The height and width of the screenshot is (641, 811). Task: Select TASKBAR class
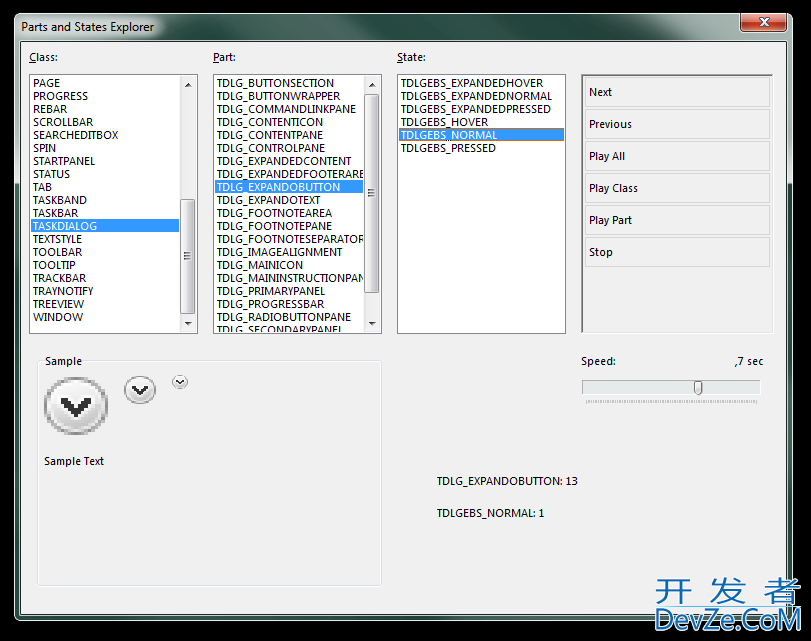106,213
